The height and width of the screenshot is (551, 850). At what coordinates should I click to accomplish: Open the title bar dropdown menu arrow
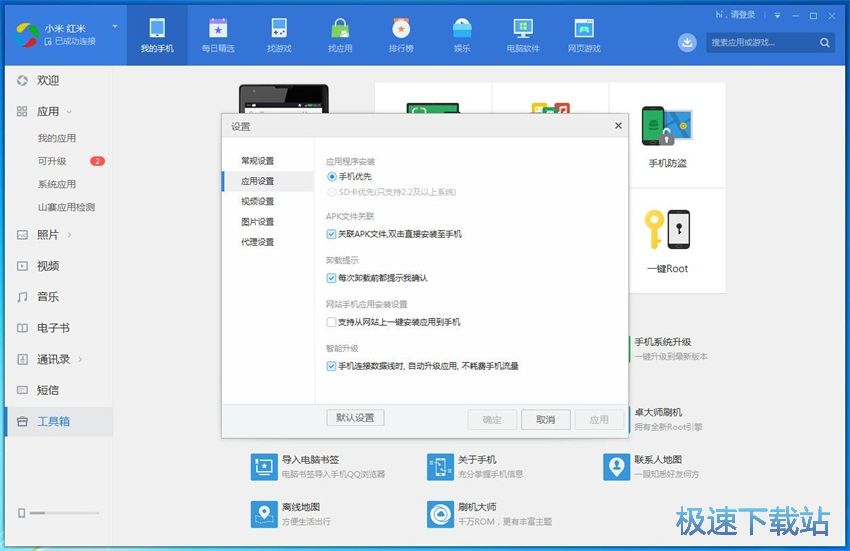[x=777, y=16]
